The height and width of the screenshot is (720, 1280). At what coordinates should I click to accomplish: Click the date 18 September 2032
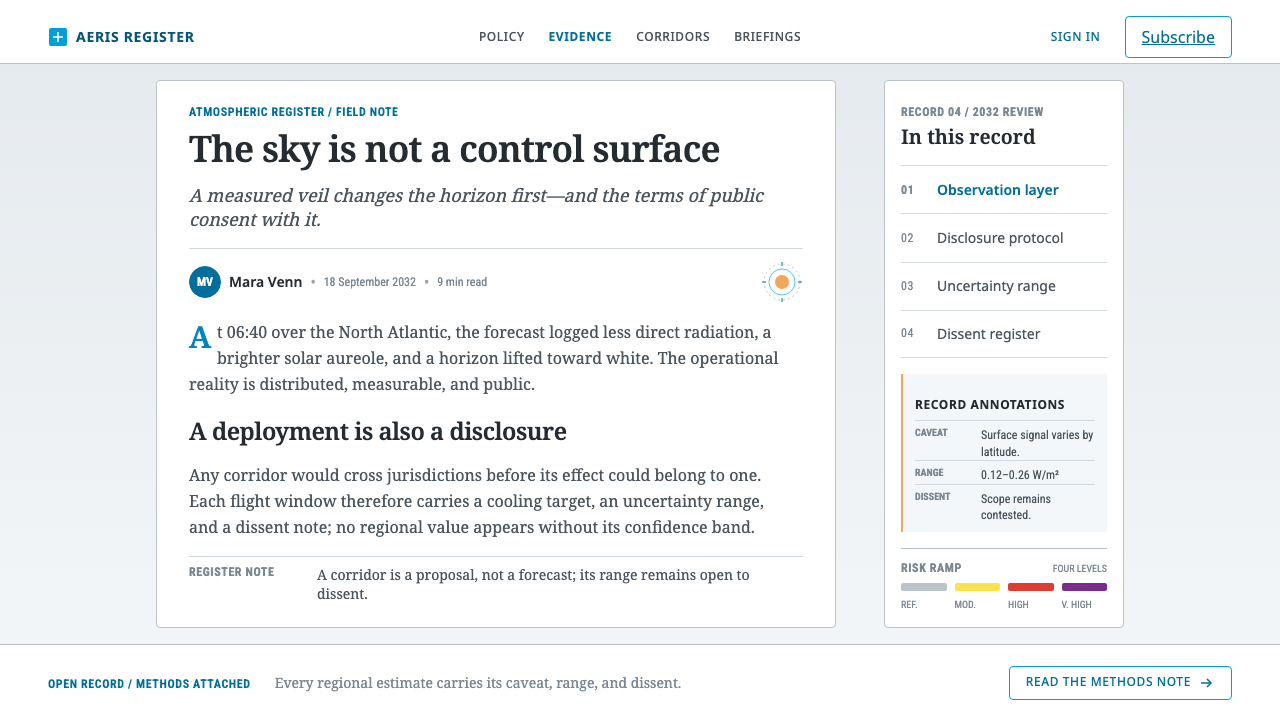point(370,282)
